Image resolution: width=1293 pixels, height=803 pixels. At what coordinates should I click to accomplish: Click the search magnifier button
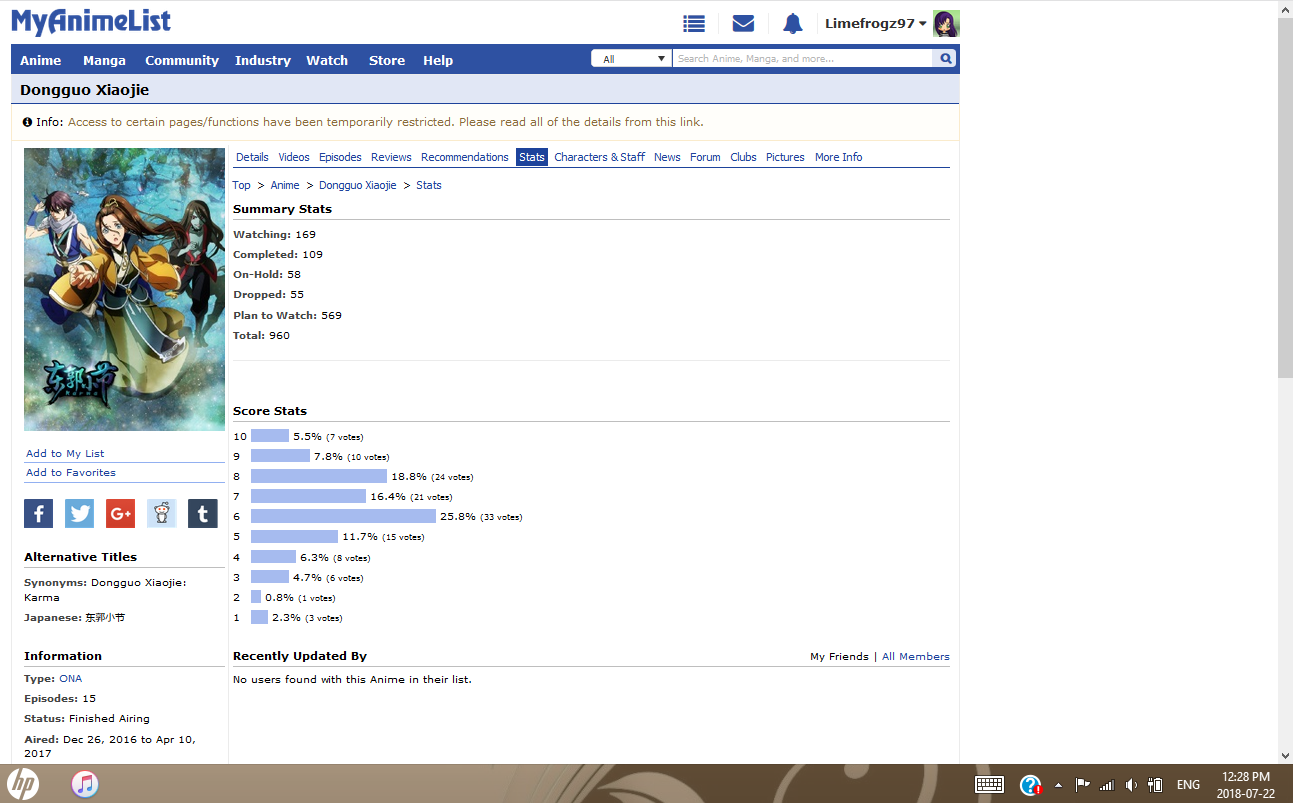coord(945,59)
